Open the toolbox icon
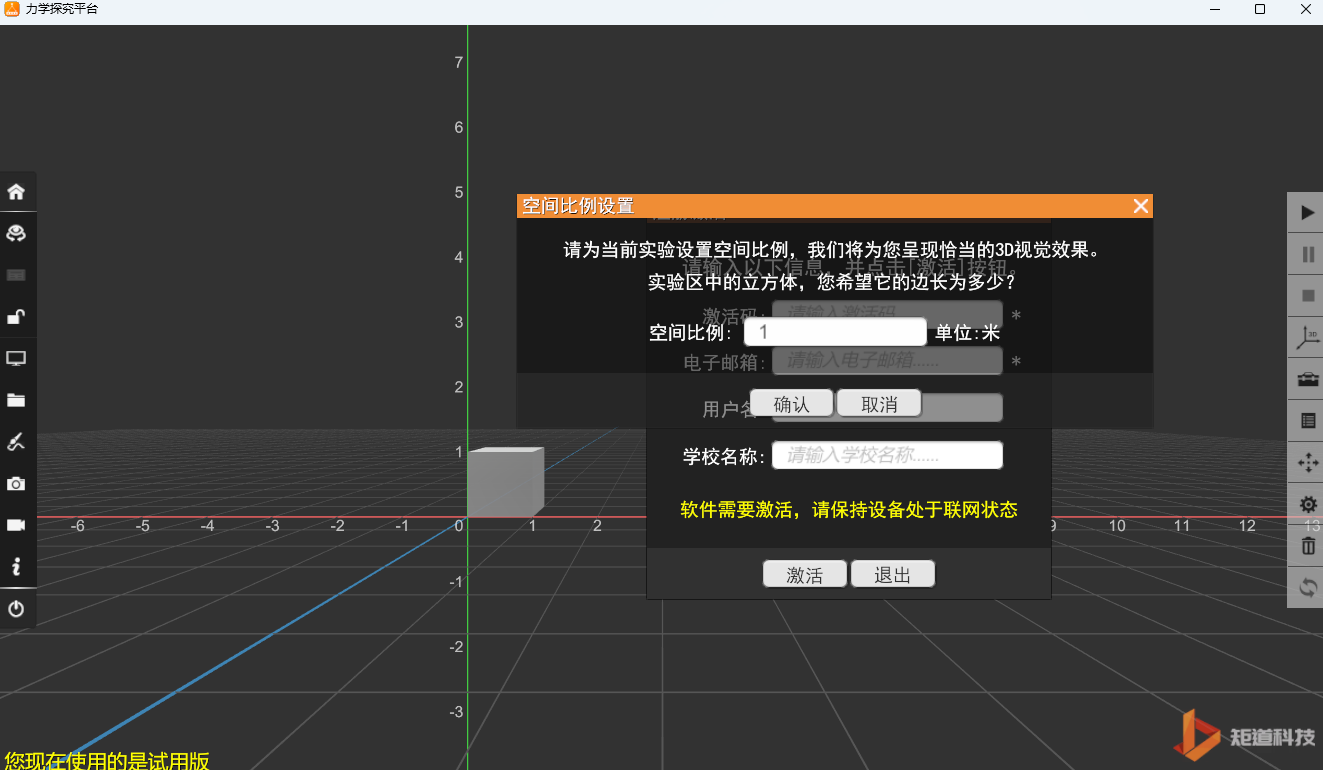The width and height of the screenshot is (1323, 770). [x=1308, y=380]
